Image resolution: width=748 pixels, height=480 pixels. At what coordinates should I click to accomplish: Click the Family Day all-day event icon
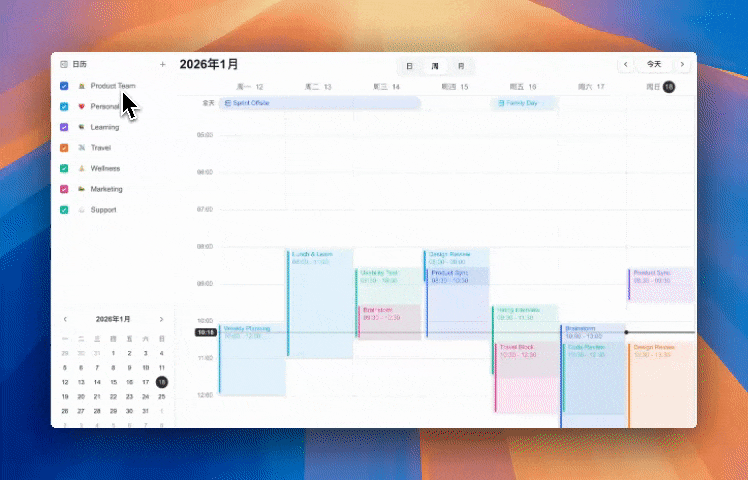tap(501, 103)
